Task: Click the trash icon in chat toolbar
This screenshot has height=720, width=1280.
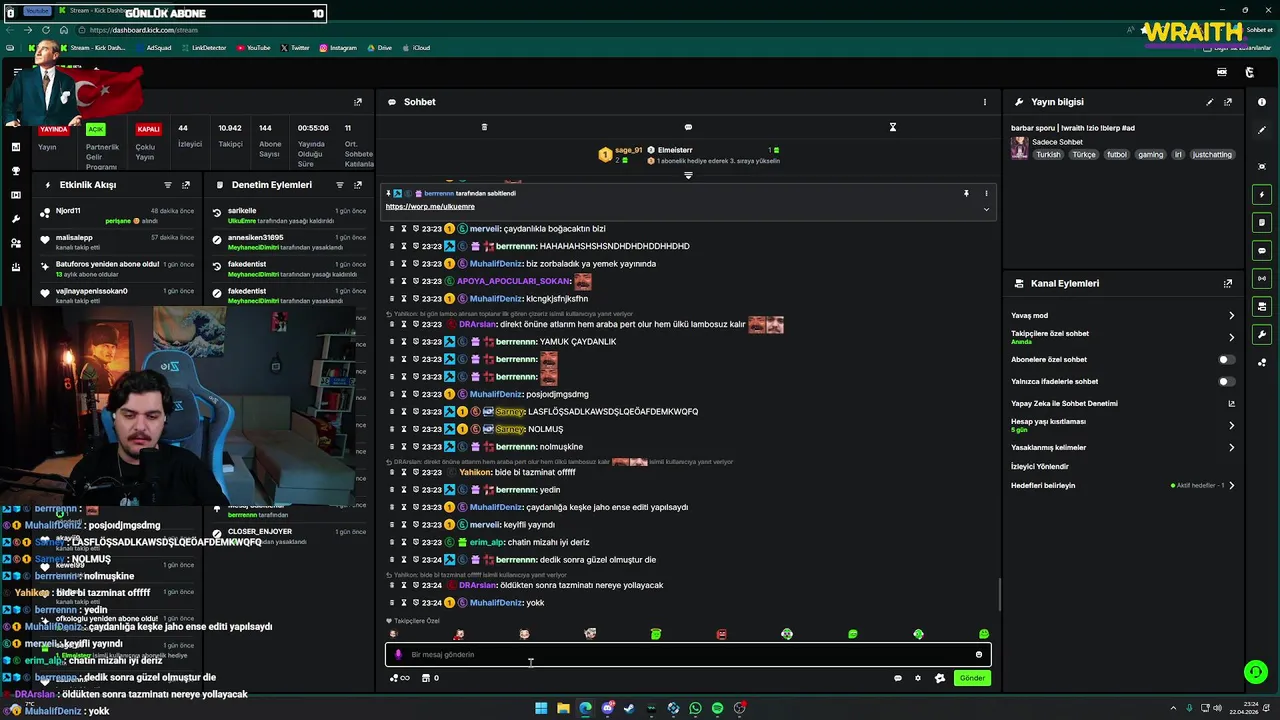Action: [x=484, y=127]
